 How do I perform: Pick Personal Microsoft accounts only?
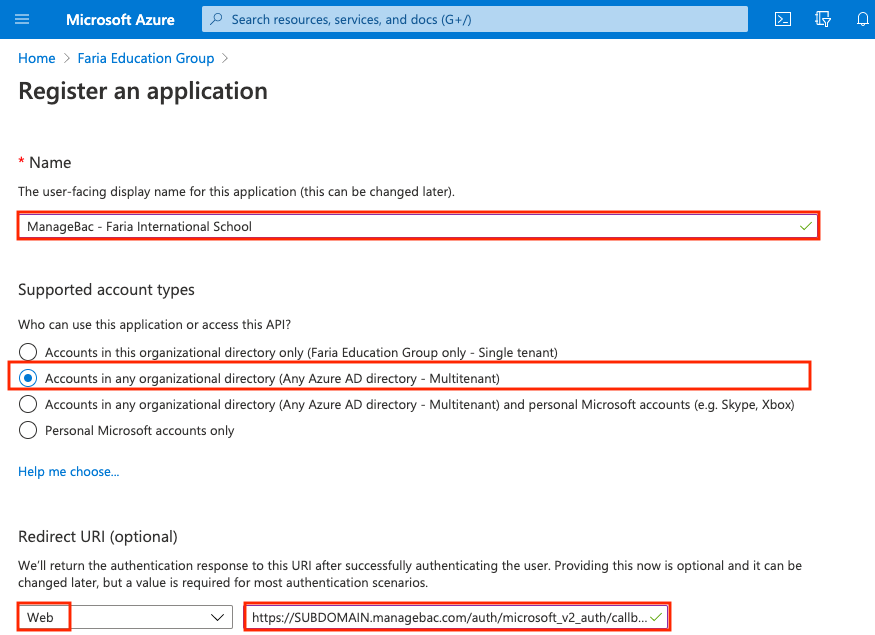point(28,431)
